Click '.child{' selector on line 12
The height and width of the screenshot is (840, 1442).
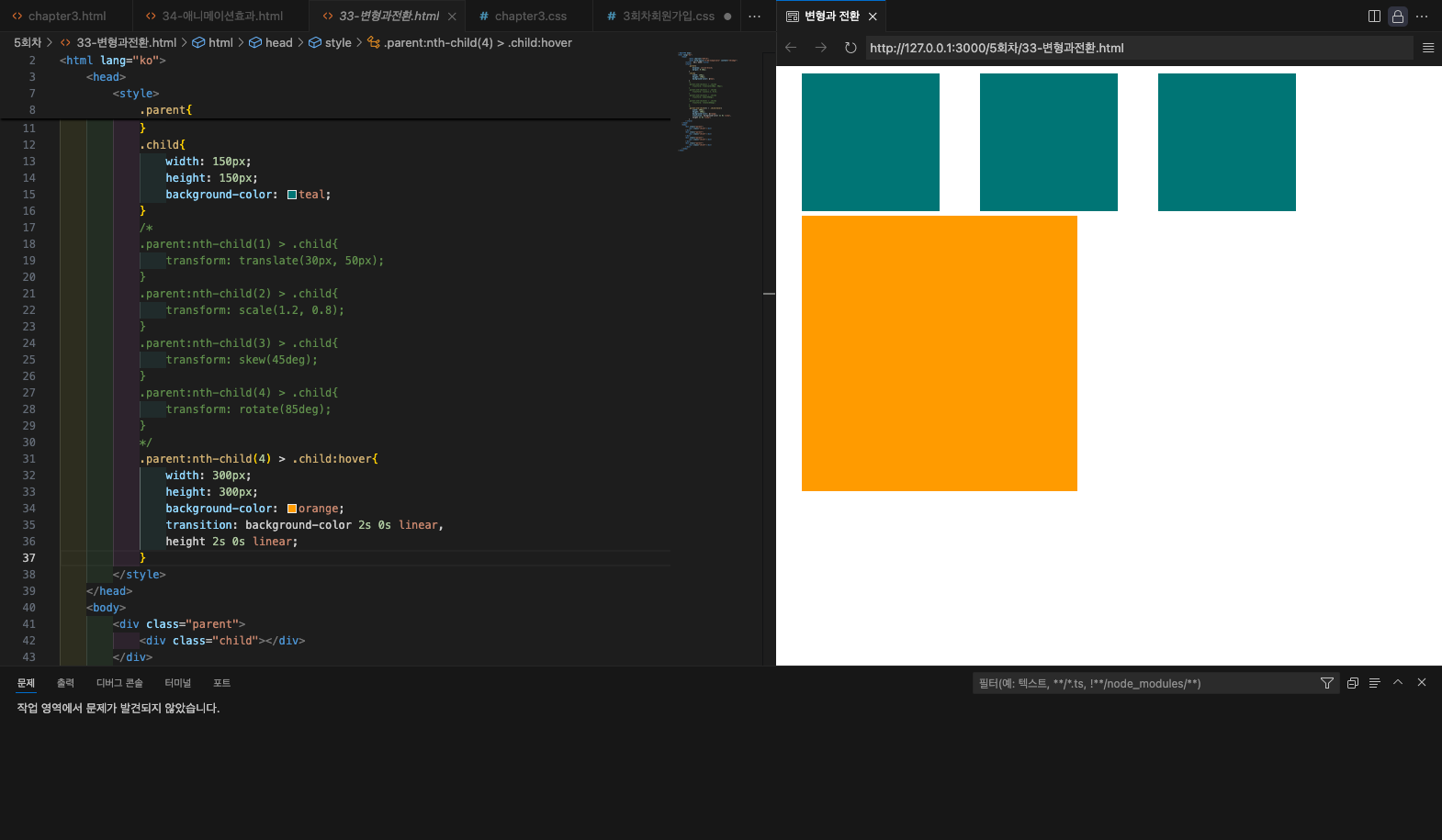tap(163, 145)
